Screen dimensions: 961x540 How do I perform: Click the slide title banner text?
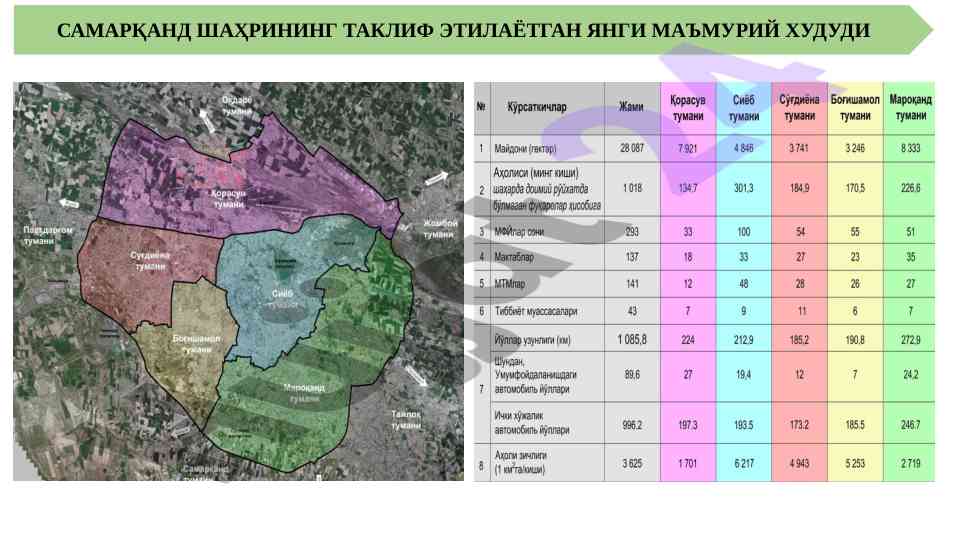[x=463, y=31]
